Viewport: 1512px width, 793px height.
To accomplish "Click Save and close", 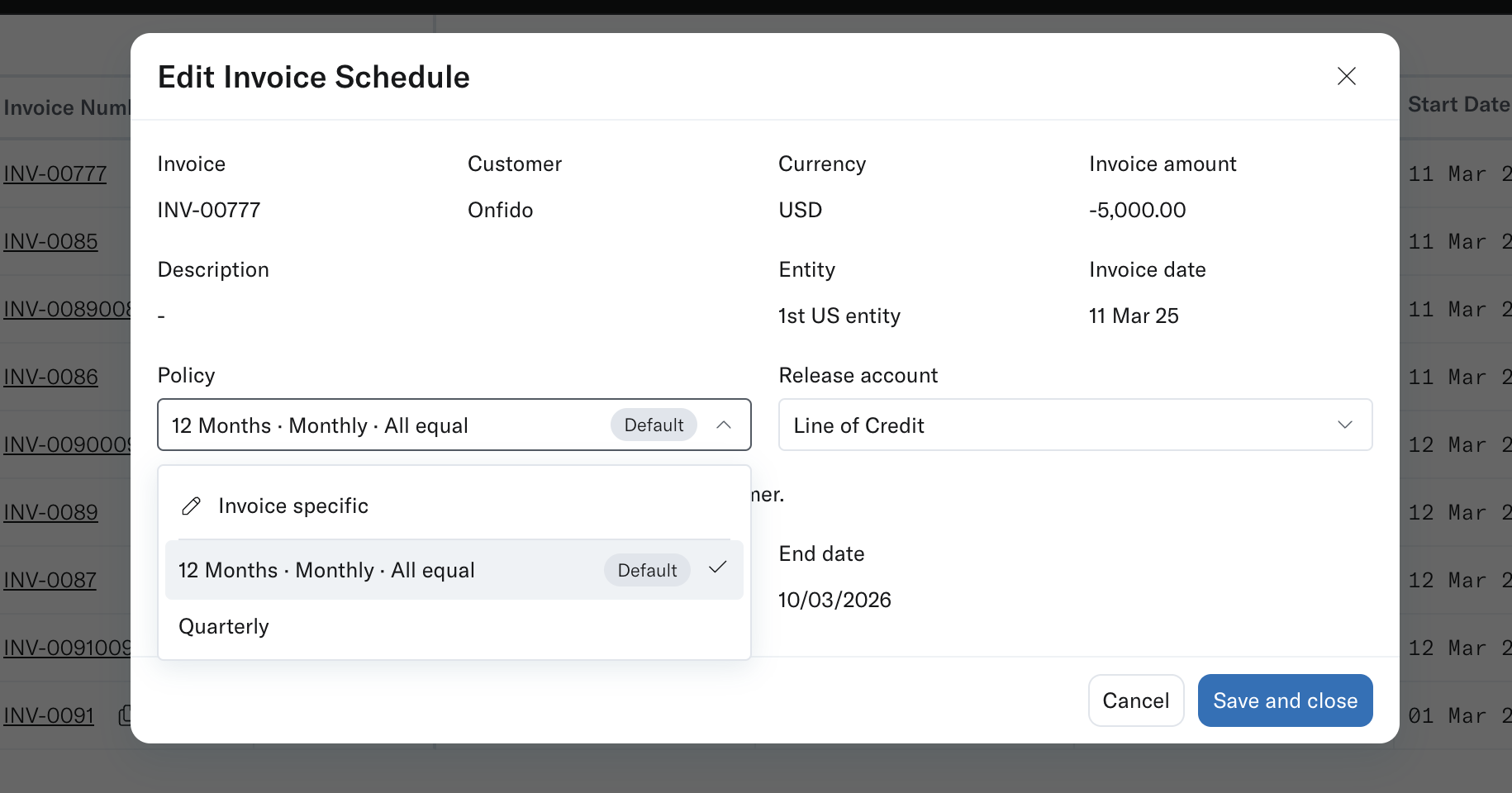I will point(1285,700).
